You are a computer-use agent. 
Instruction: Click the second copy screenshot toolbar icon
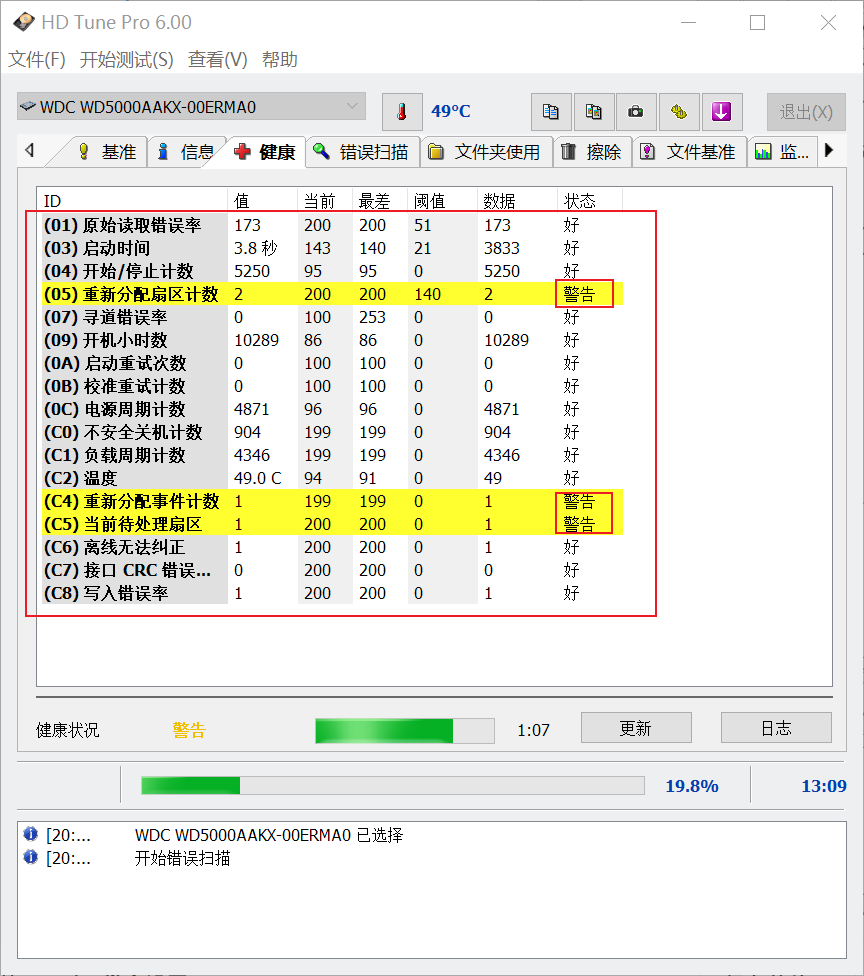pyautogui.click(x=594, y=112)
